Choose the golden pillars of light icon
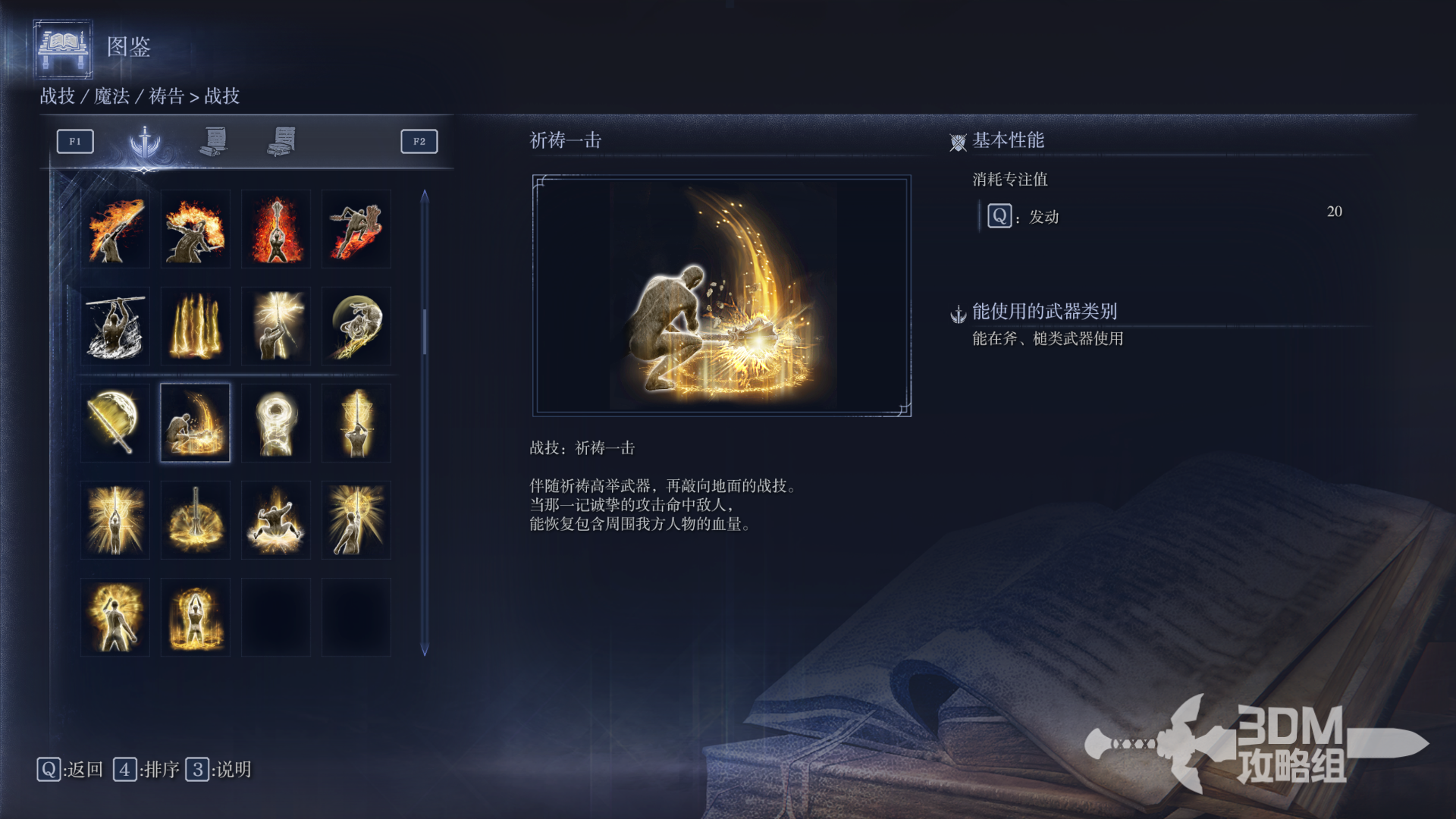 coord(196,326)
